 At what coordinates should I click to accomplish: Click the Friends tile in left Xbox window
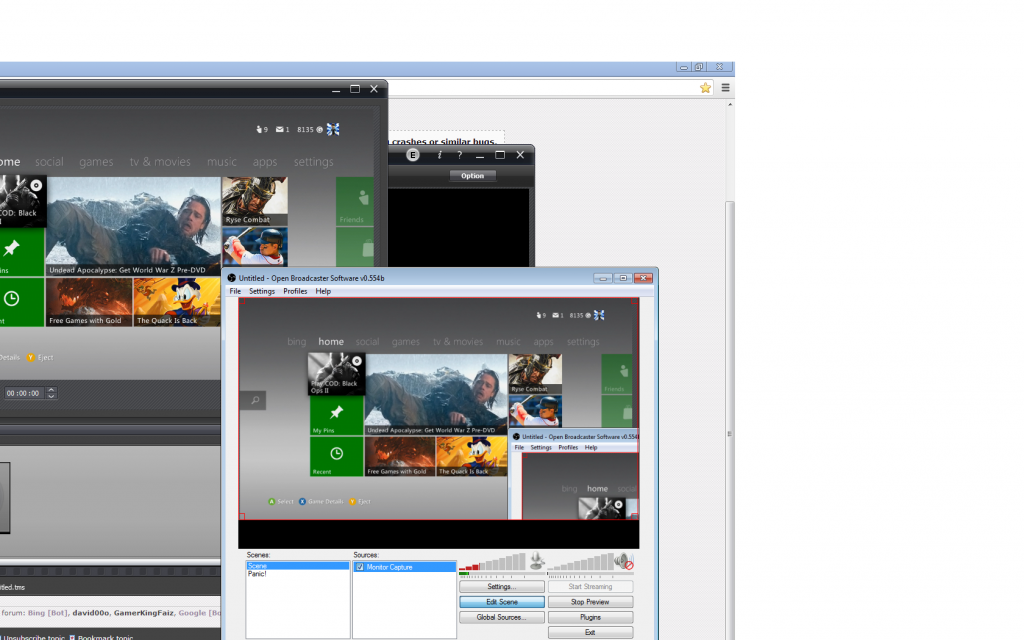(x=355, y=202)
